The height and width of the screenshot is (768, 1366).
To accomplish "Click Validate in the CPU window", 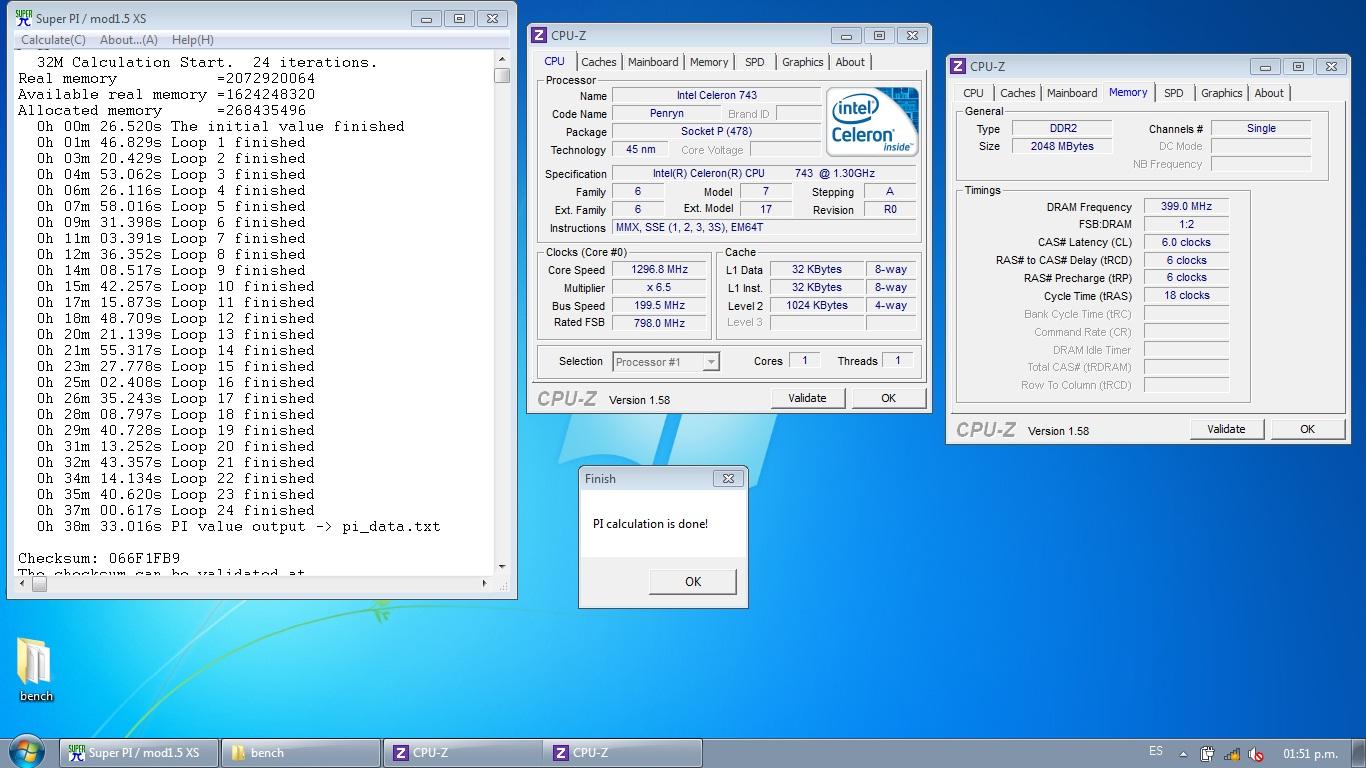I will pyautogui.click(x=807, y=398).
